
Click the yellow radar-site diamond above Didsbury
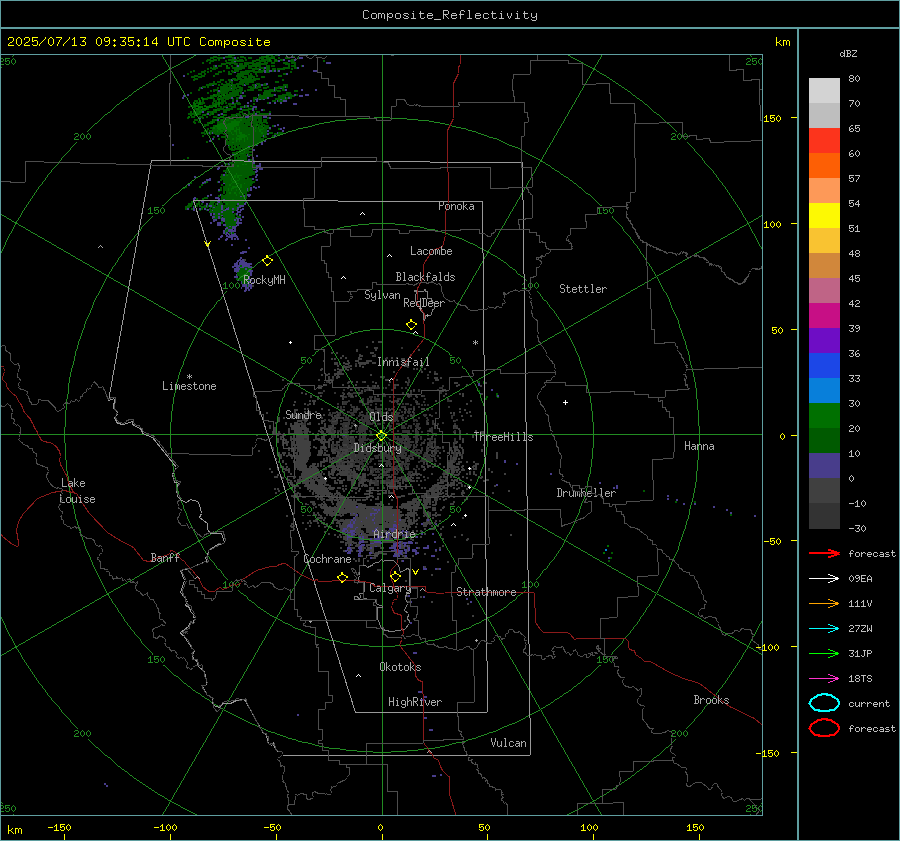pos(382,436)
